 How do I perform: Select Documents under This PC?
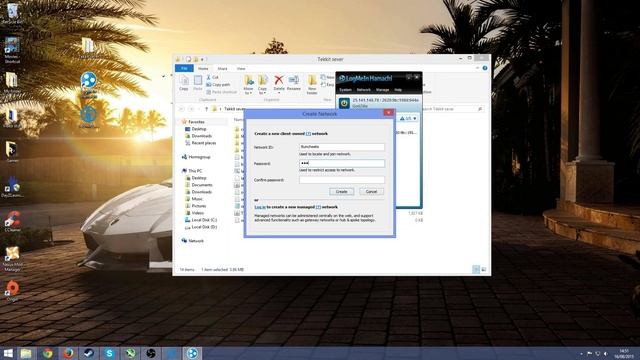click(x=202, y=185)
